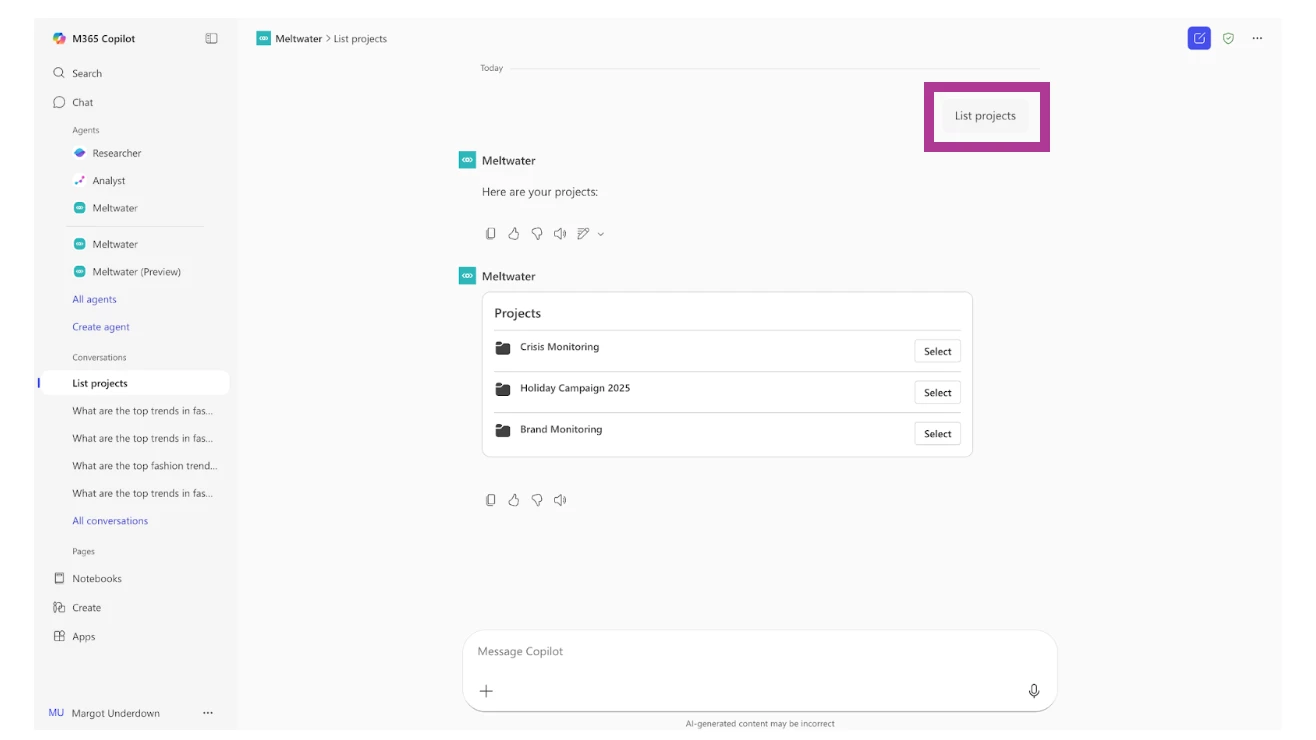Start a new chat with compose icon
Image resolution: width=1316 pixels, height=740 pixels.
[x=1199, y=38]
